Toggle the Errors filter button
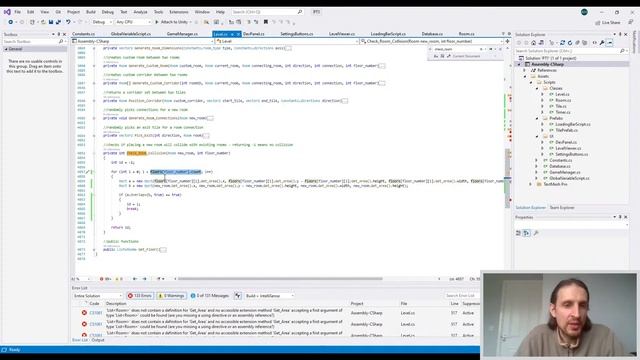This screenshot has width=640, height=360. click(x=140, y=296)
